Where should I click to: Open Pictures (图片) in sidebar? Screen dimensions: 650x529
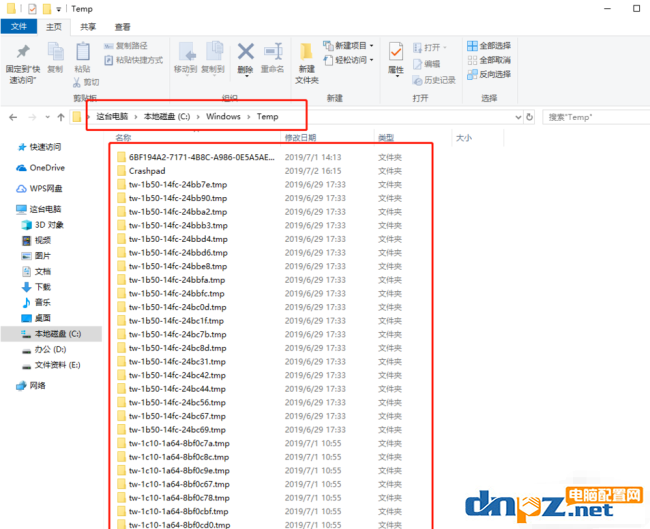point(36,256)
